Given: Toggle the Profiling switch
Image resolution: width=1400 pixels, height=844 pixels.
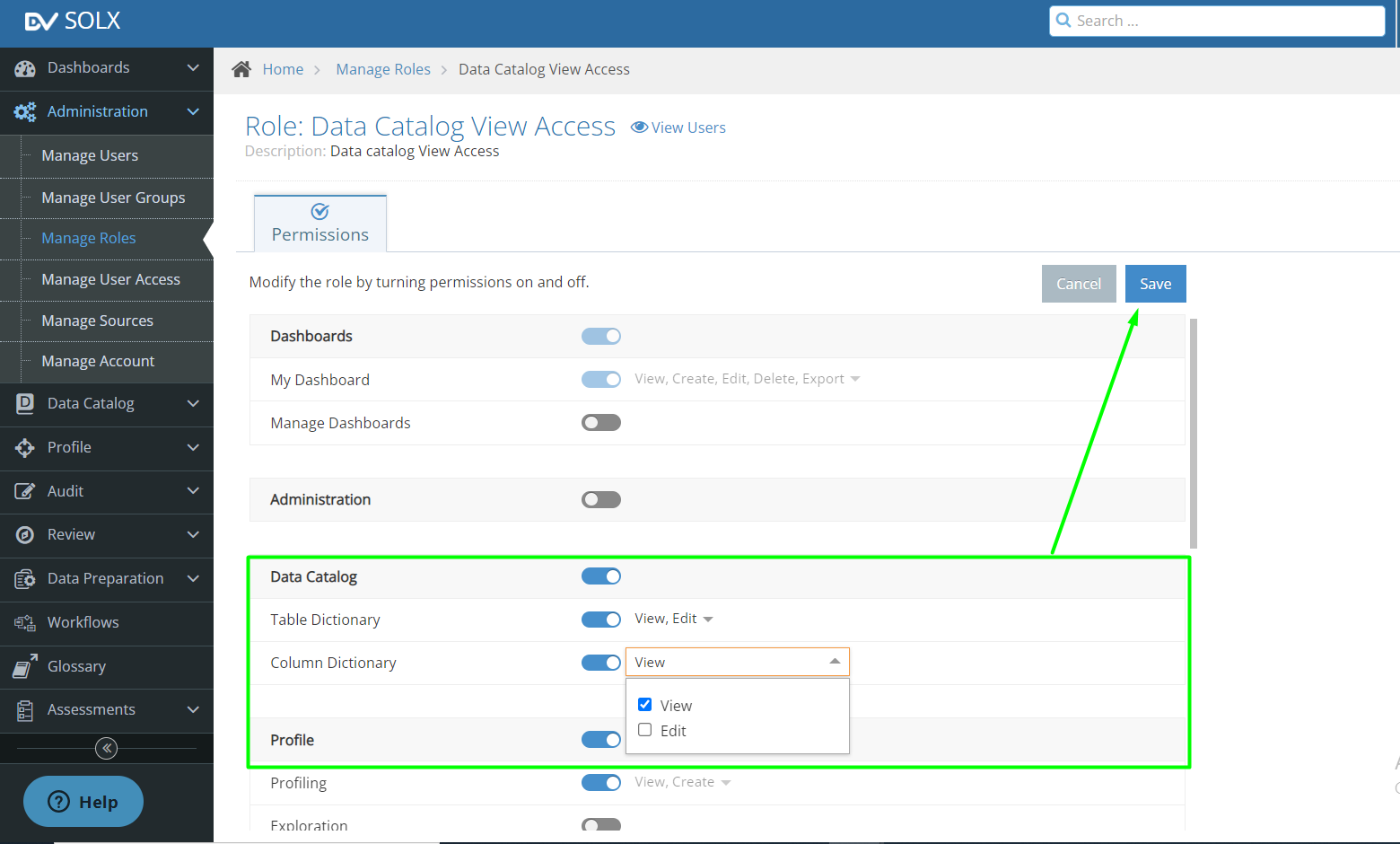Looking at the screenshot, I should [x=601, y=783].
